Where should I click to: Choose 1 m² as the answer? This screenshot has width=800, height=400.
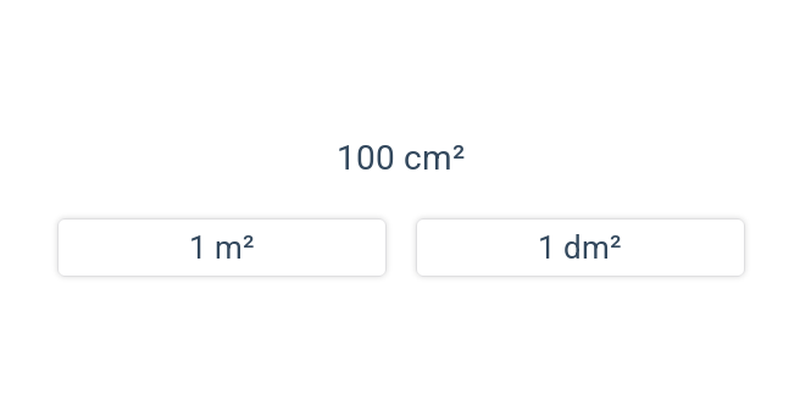[x=222, y=247]
